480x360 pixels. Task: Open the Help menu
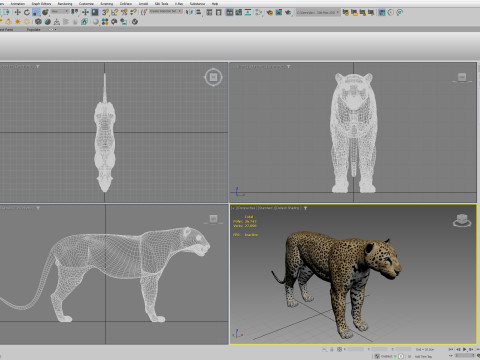(x=215, y=3)
